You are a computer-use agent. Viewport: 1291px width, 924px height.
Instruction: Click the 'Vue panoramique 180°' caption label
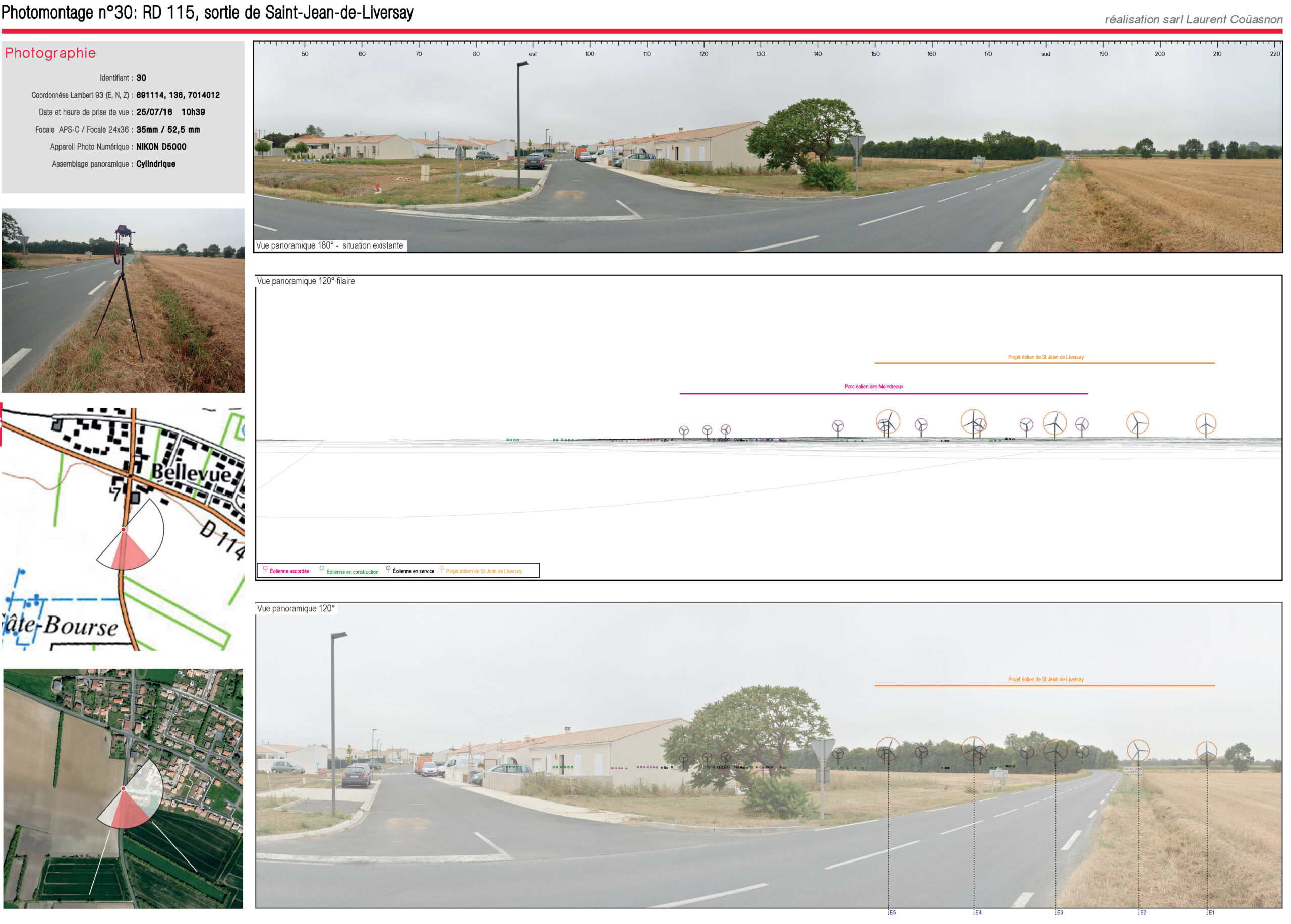click(330, 246)
